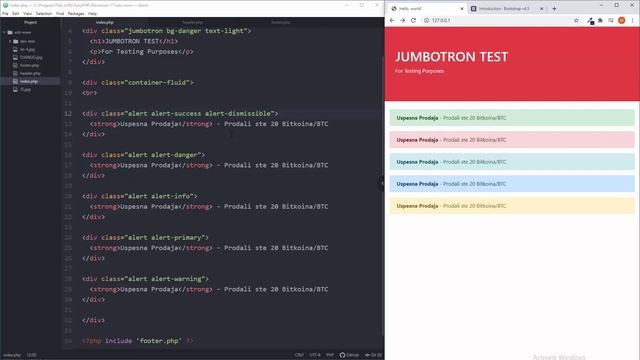Click the cursor position indicator in status bar

(x=31, y=355)
